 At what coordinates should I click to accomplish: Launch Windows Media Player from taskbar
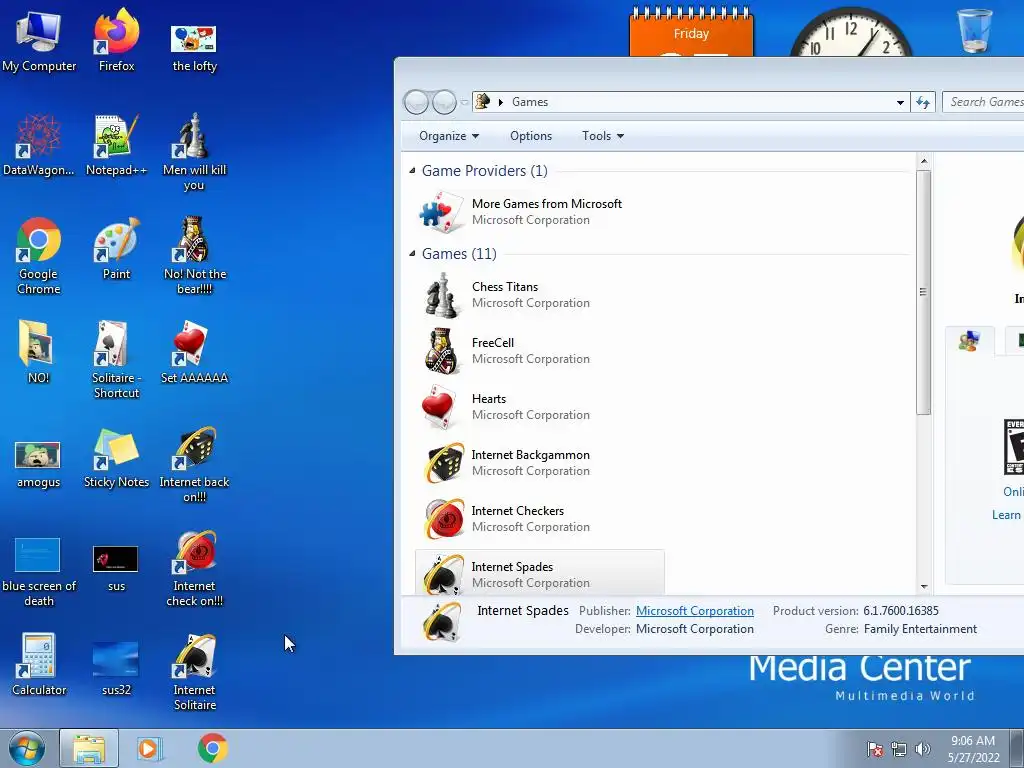point(150,748)
